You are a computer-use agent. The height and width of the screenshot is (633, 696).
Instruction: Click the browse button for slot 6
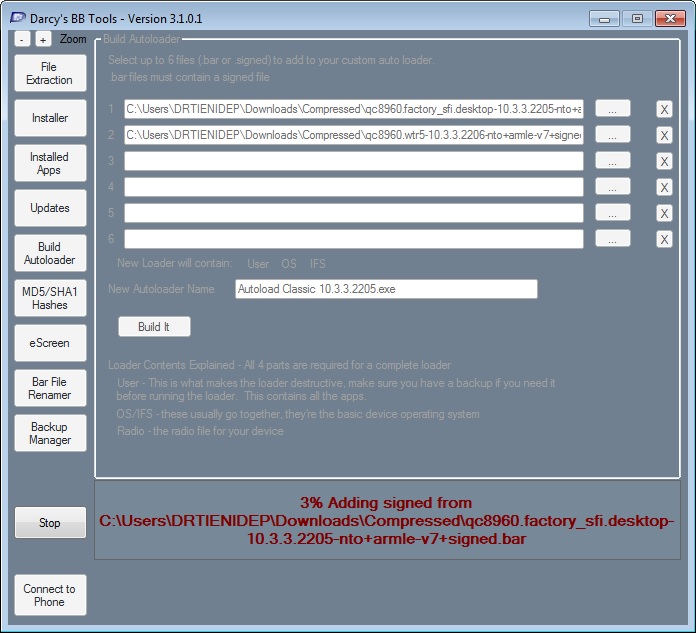(612, 238)
